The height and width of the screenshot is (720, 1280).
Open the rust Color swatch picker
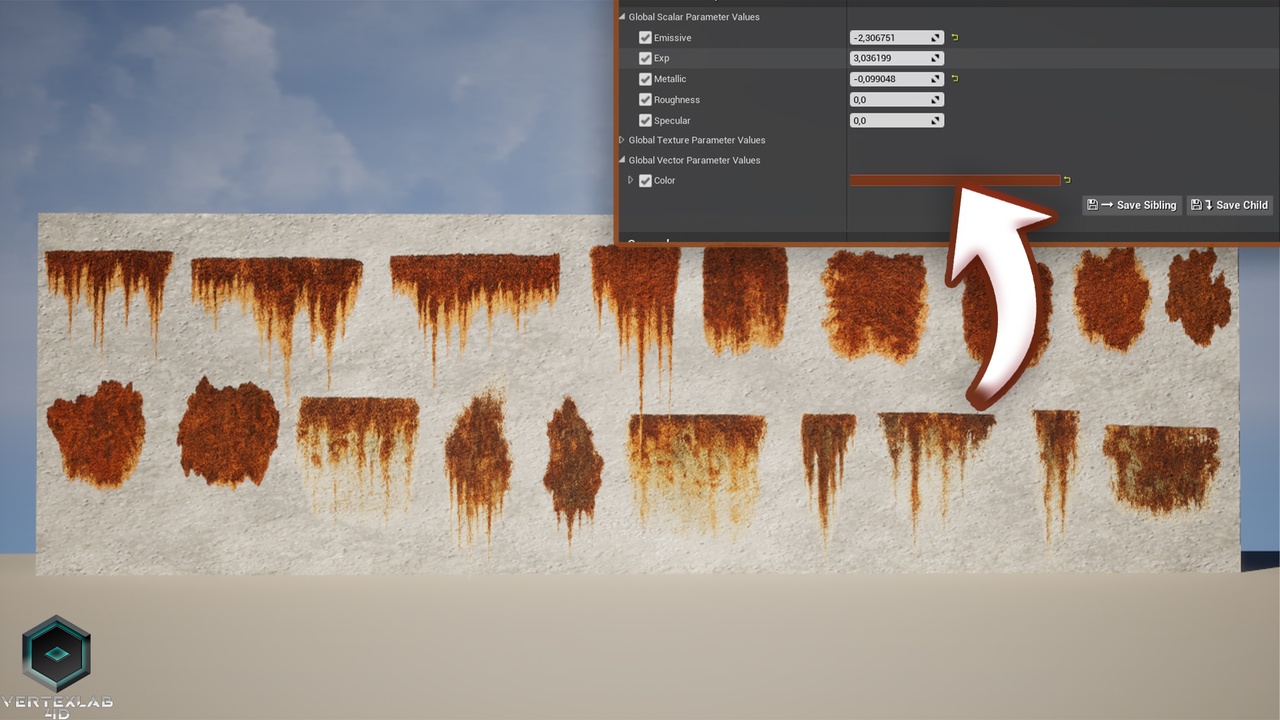[x=954, y=180]
